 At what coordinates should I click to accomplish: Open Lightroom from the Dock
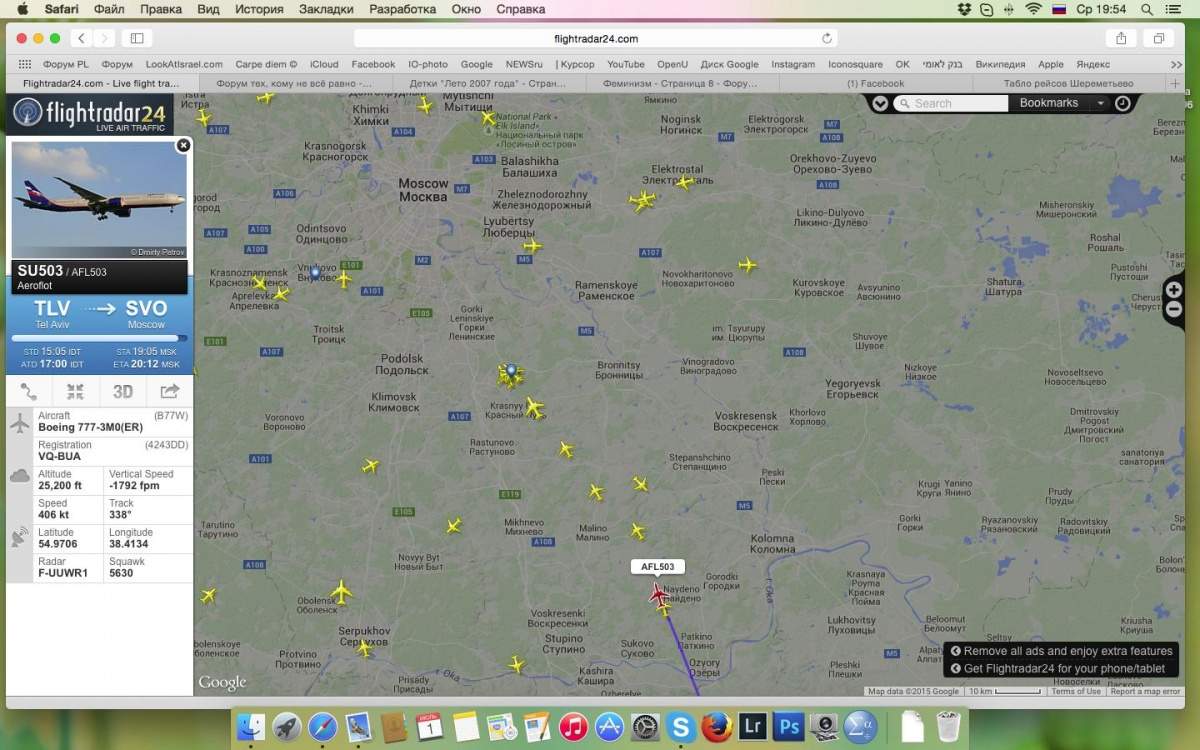click(751, 726)
